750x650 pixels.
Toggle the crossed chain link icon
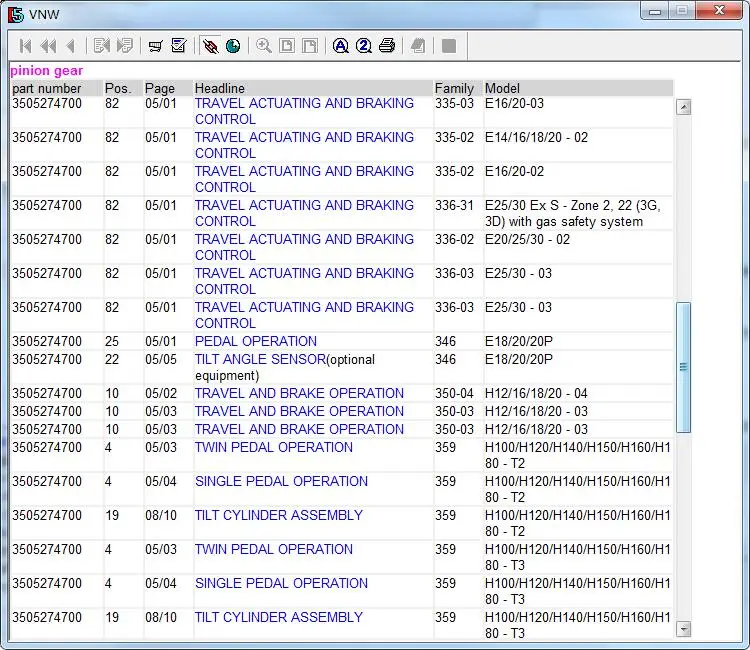(210, 46)
